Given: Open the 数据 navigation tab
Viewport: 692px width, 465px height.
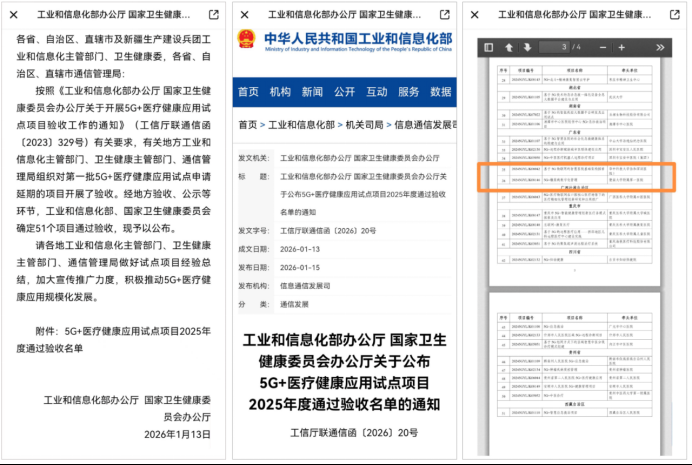Looking at the screenshot, I should pos(441,92).
